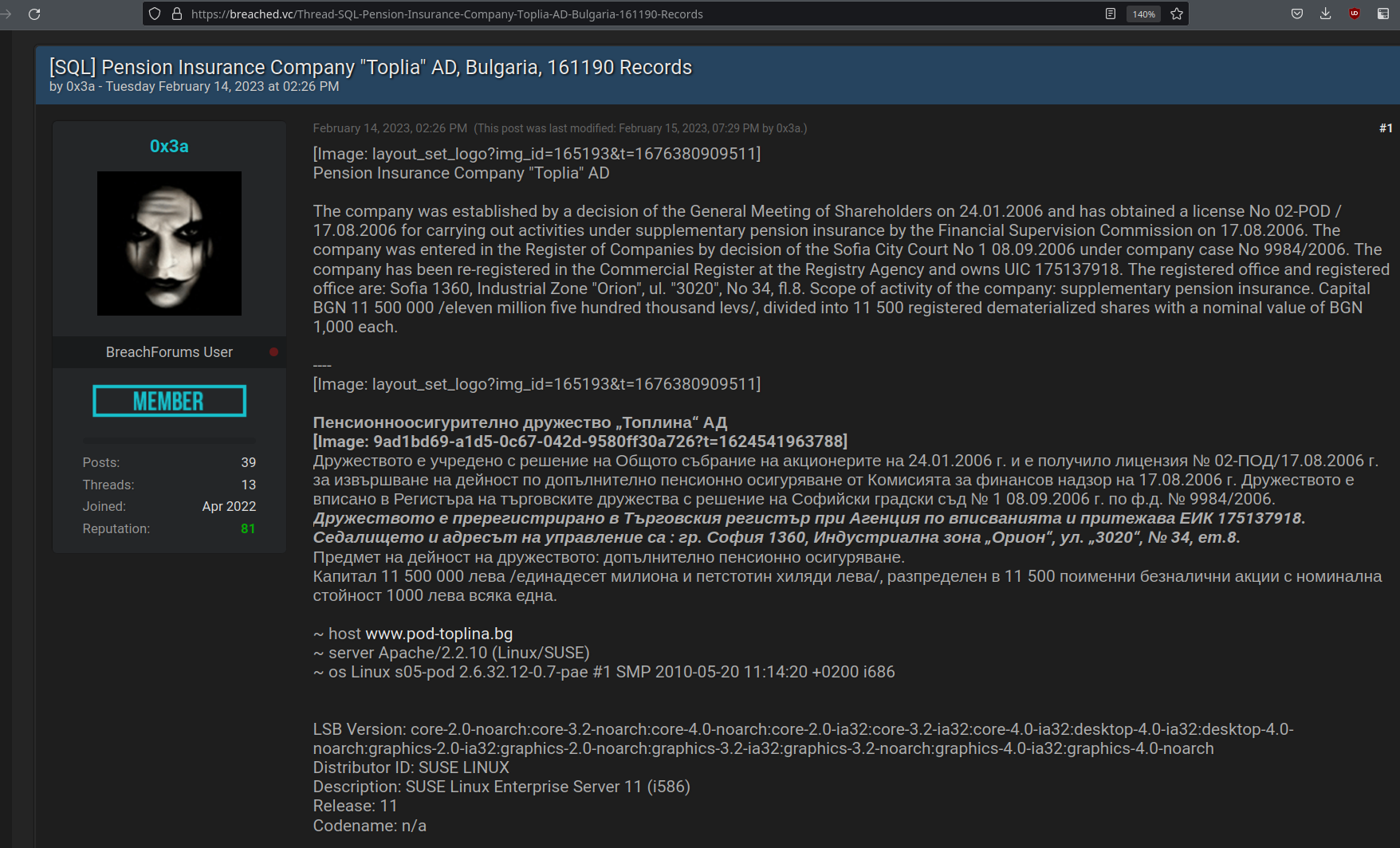Click the forward navigation arrow
This screenshot has height=848, width=1400.
6,14
